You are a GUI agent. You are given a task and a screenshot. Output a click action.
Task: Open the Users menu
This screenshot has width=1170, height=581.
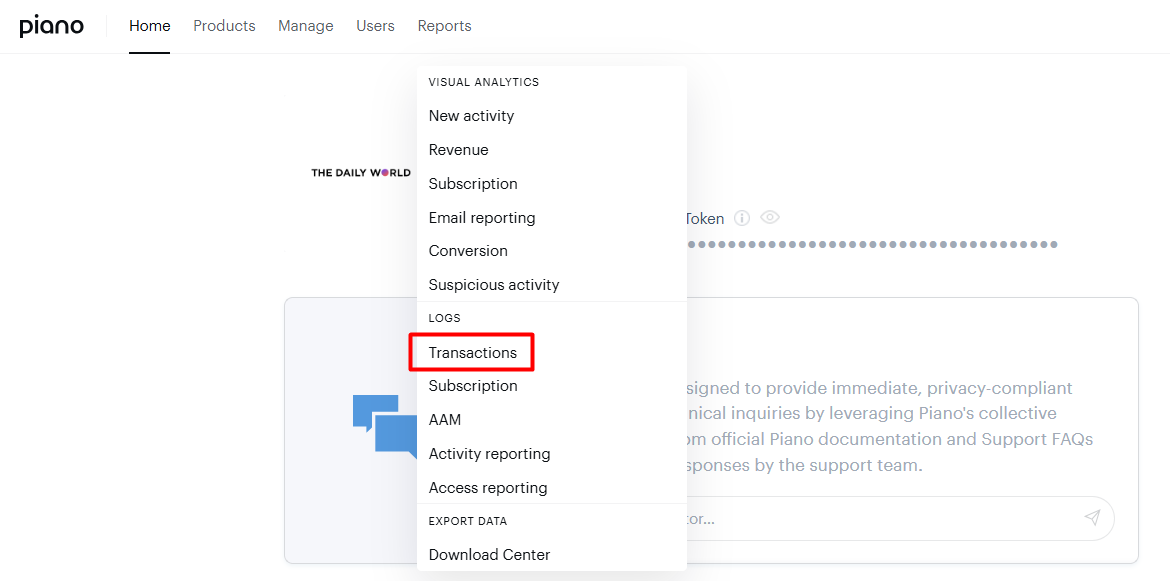click(375, 26)
